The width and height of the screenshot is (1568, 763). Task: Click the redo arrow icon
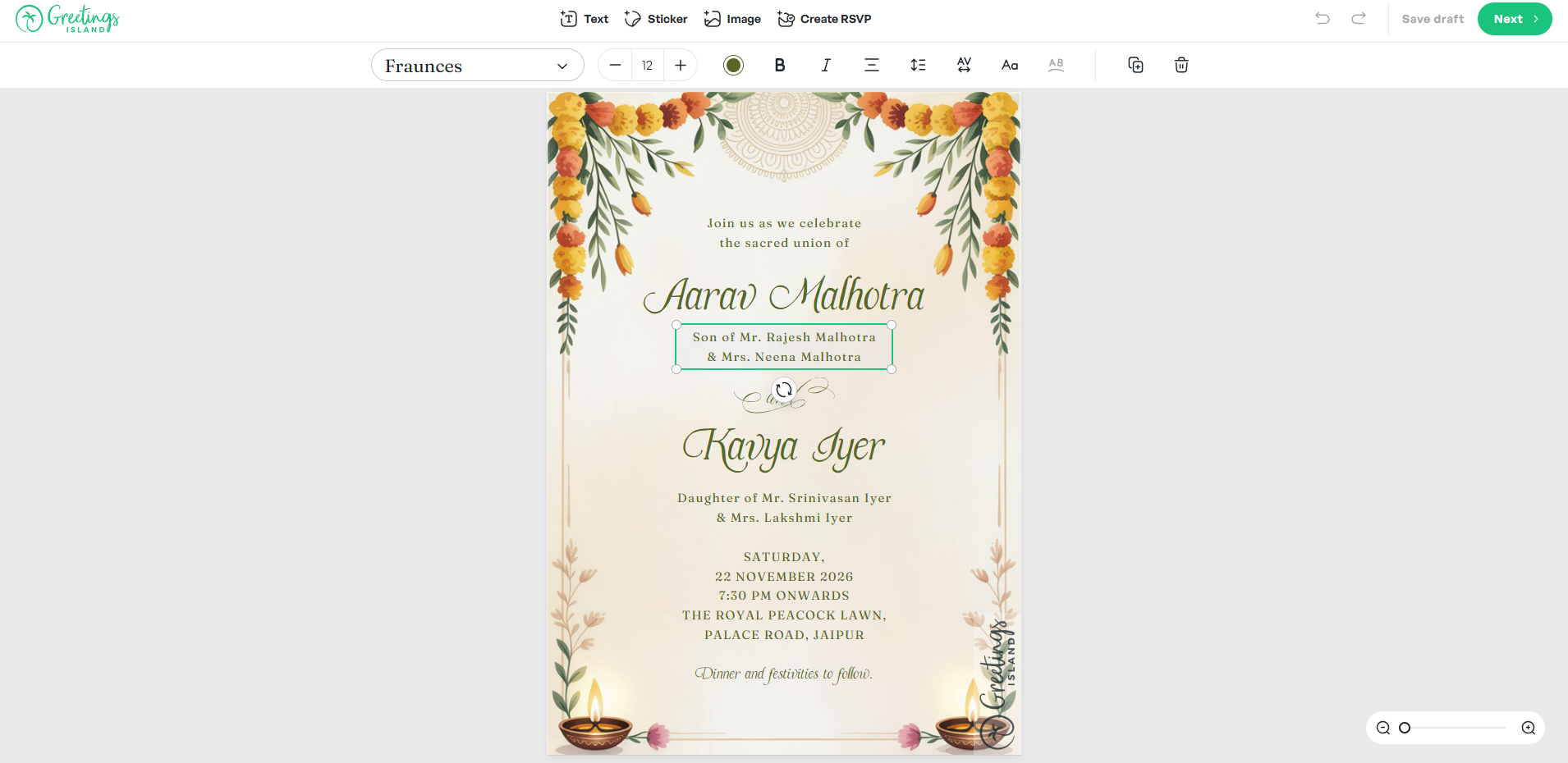[1359, 19]
